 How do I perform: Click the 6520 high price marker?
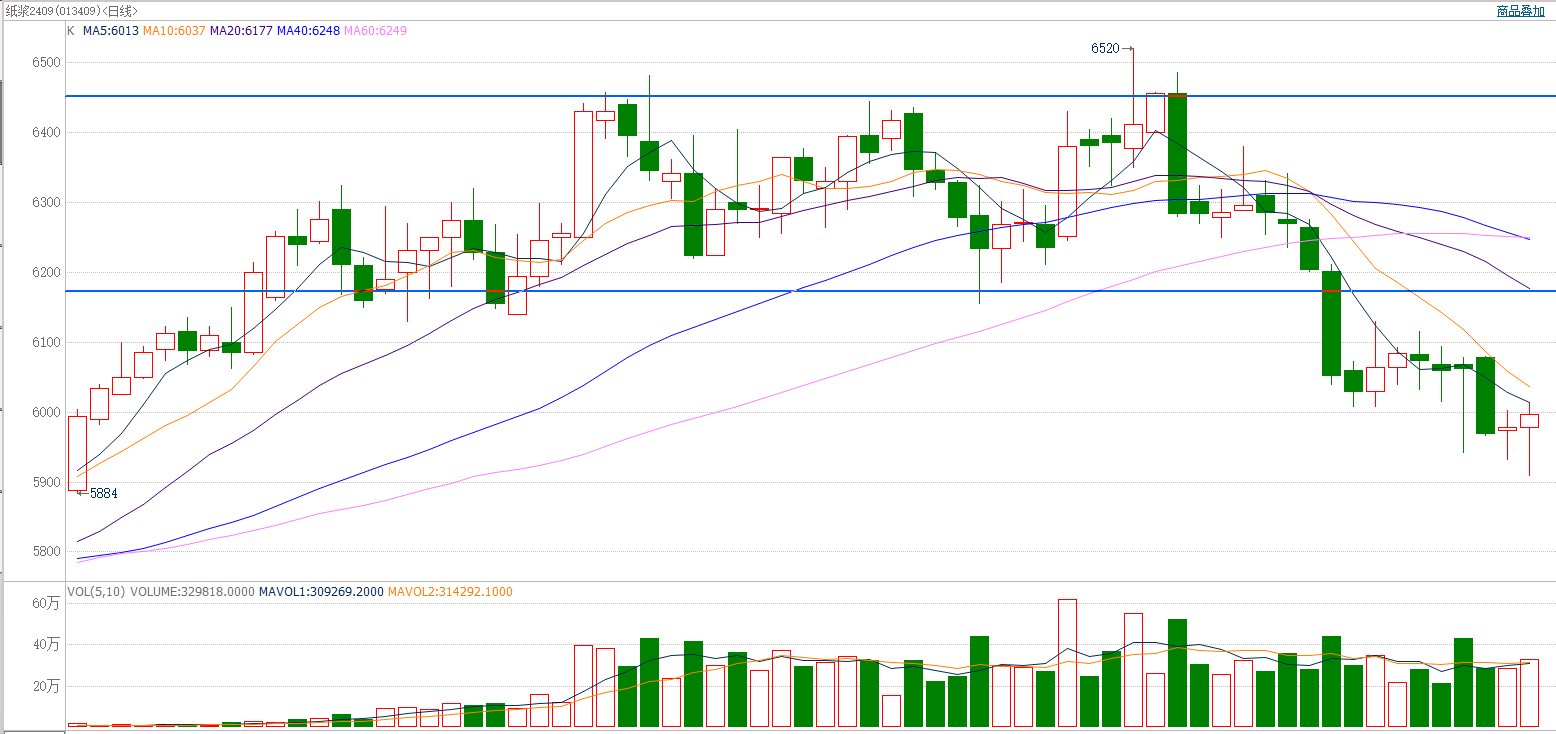click(x=1105, y=48)
